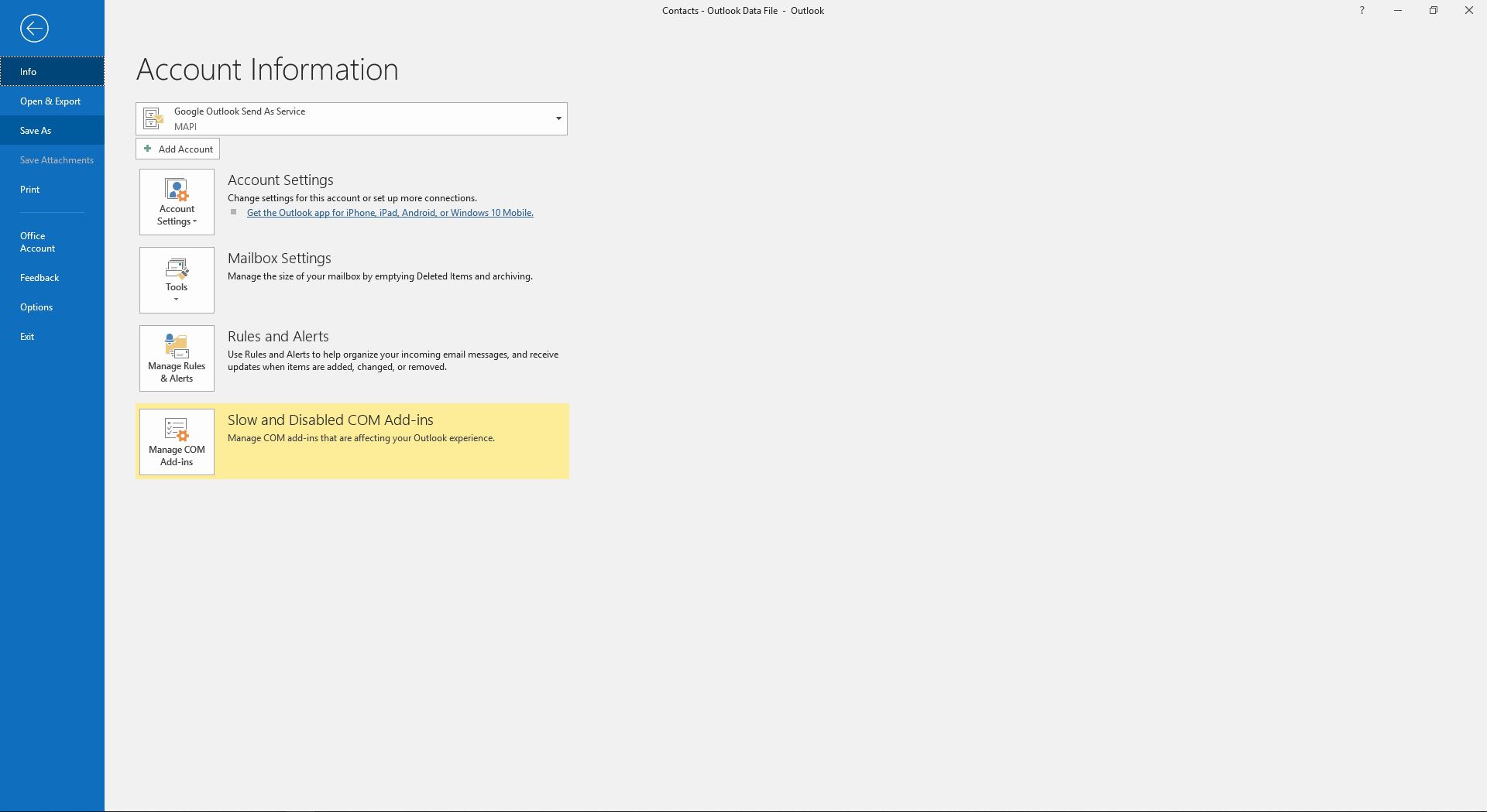Click the Account Information page title
The width and height of the screenshot is (1487, 812).
click(267, 69)
